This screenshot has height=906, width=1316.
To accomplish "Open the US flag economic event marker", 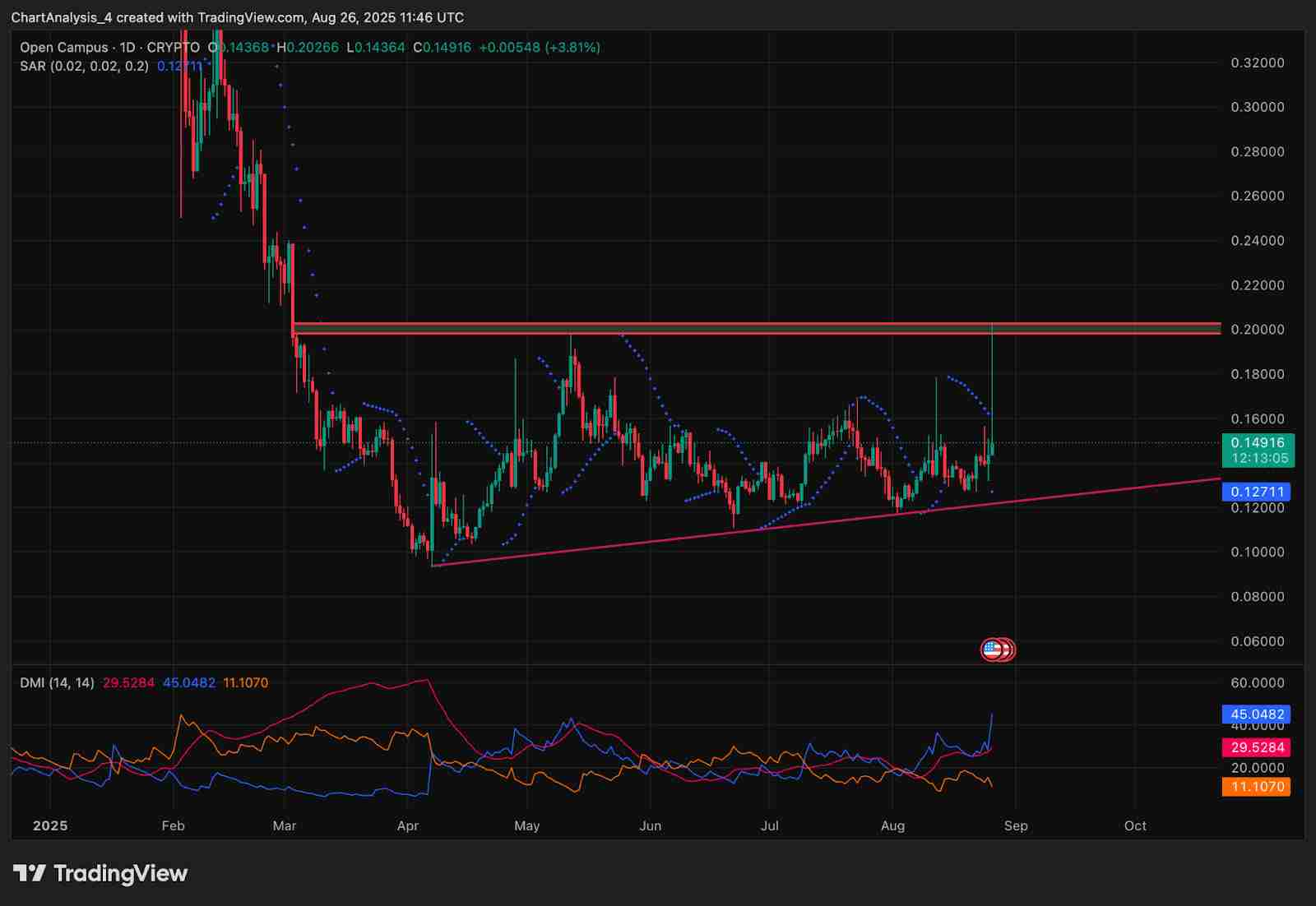I will [994, 649].
